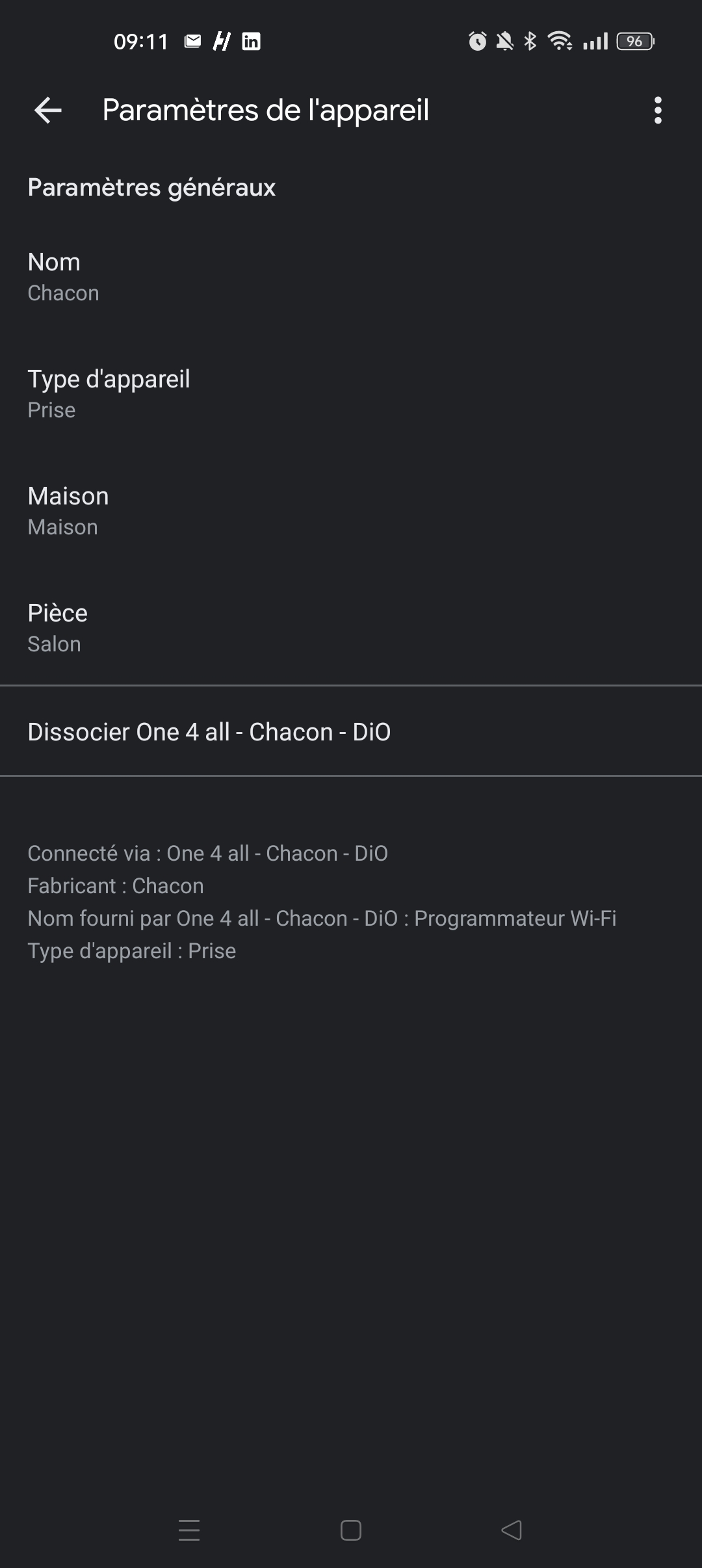Screen dimensions: 702x1568
Task: Tap the battery level indicator
Action: click(x=635, y=42)
